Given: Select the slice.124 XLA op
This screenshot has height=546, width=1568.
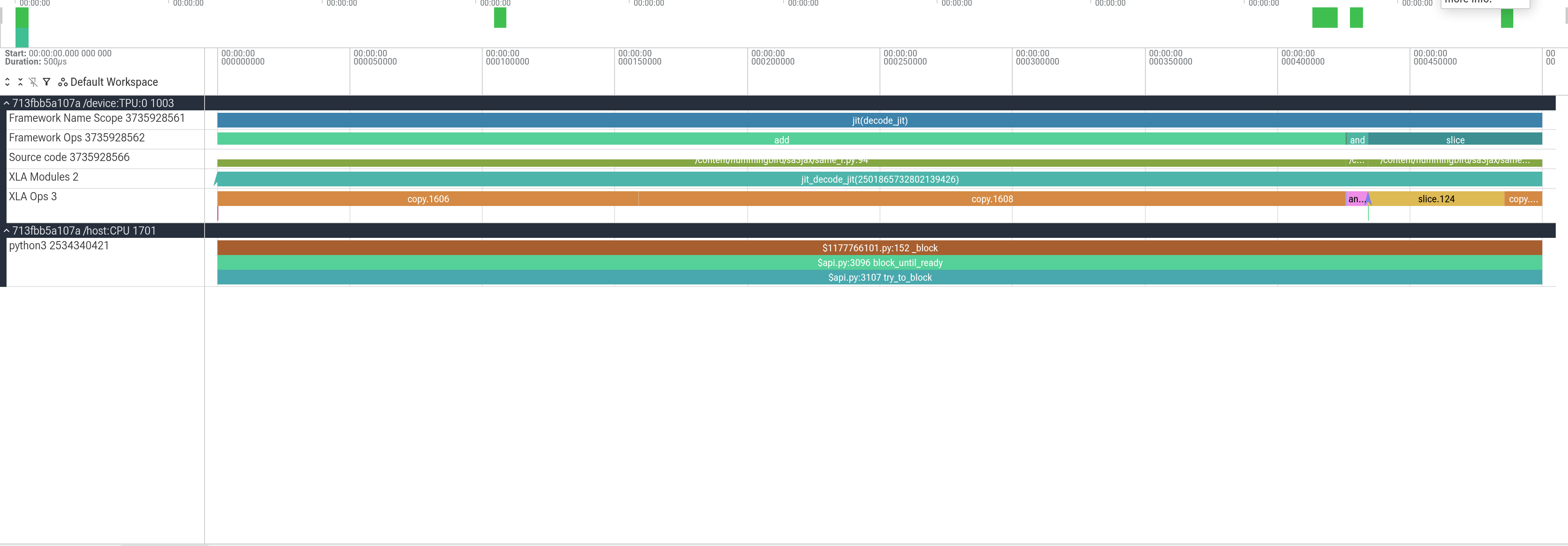Looking at the screenshot, I should pos(1437,199).
